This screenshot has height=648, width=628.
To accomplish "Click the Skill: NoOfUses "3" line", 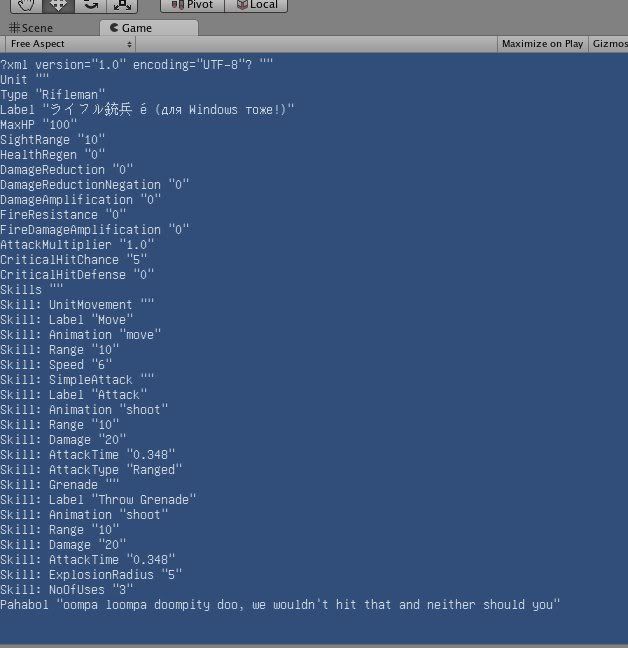I will (x=67, y=590).
